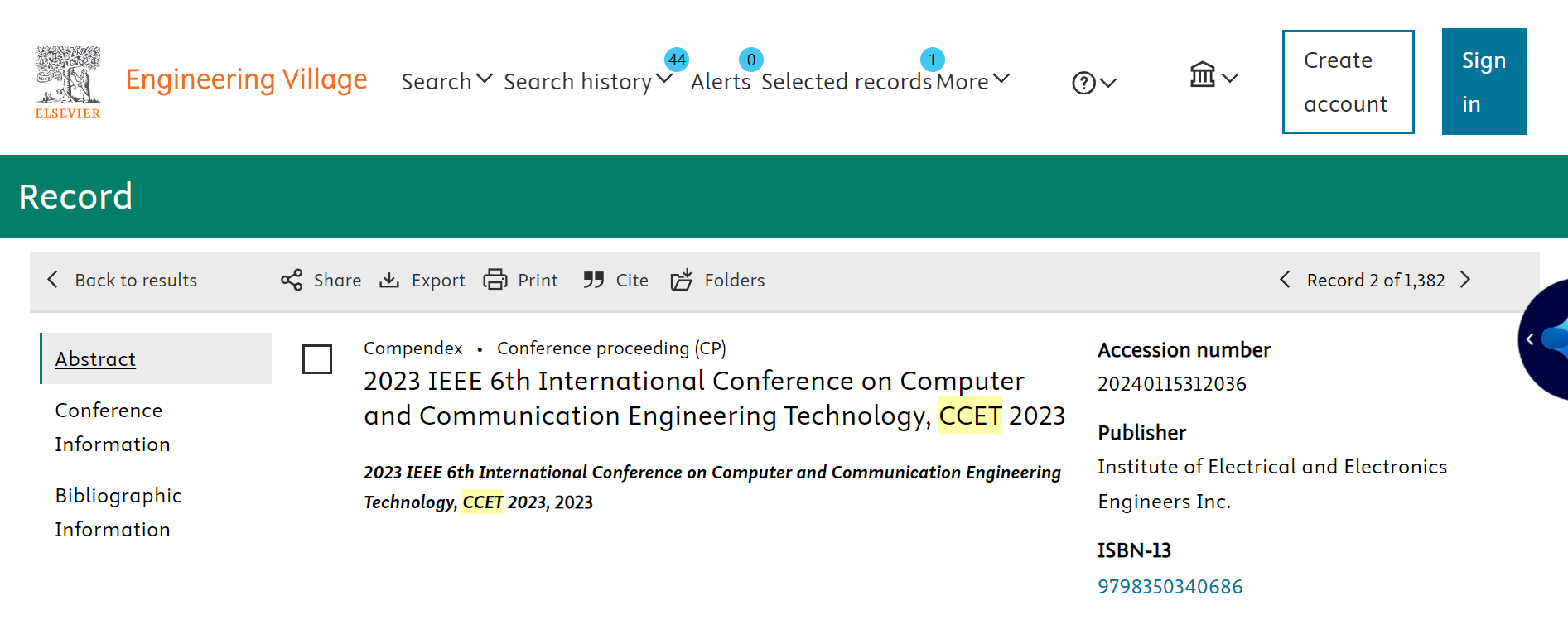The image size is (1568, 639).
Task: Open the Alerts menu item
Action: click(721, 81)
